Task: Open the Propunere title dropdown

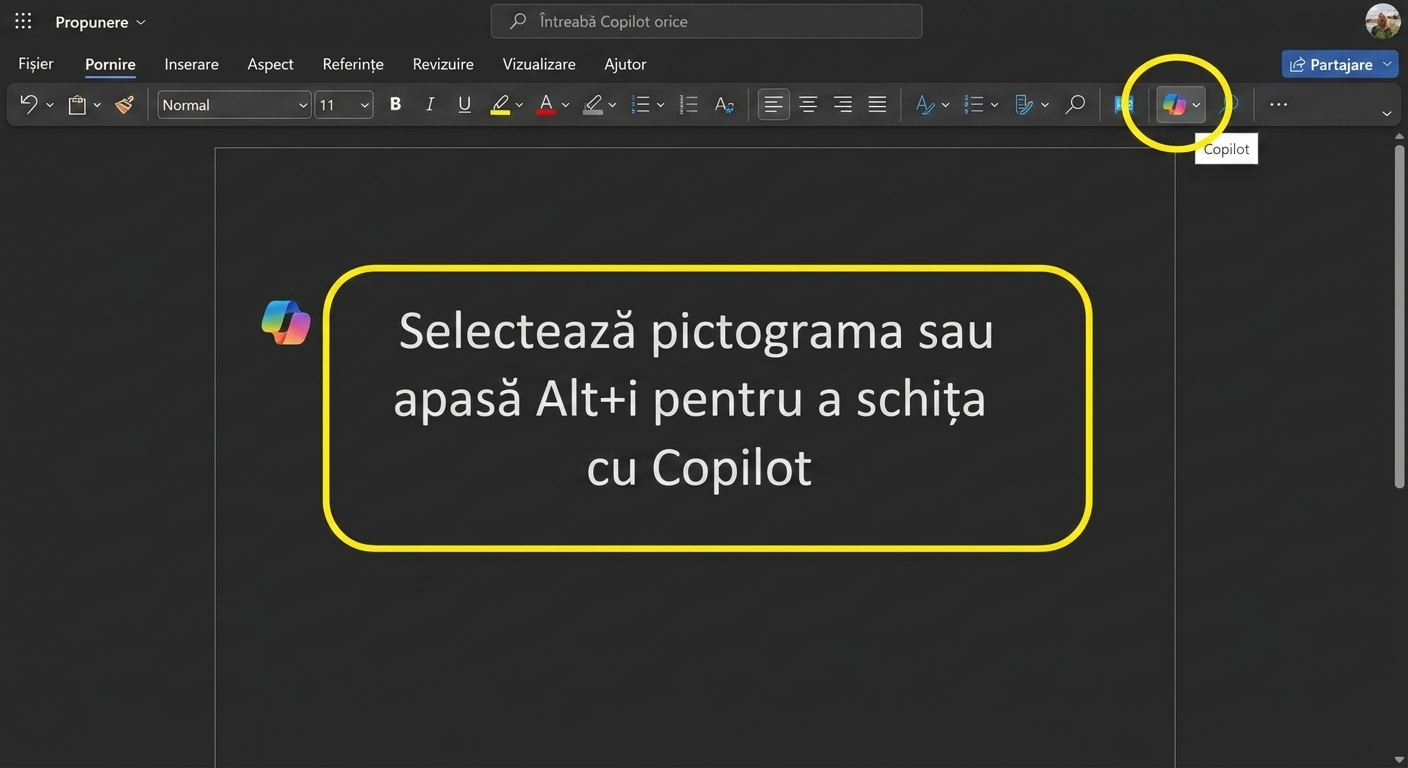Action: point(140,22)
